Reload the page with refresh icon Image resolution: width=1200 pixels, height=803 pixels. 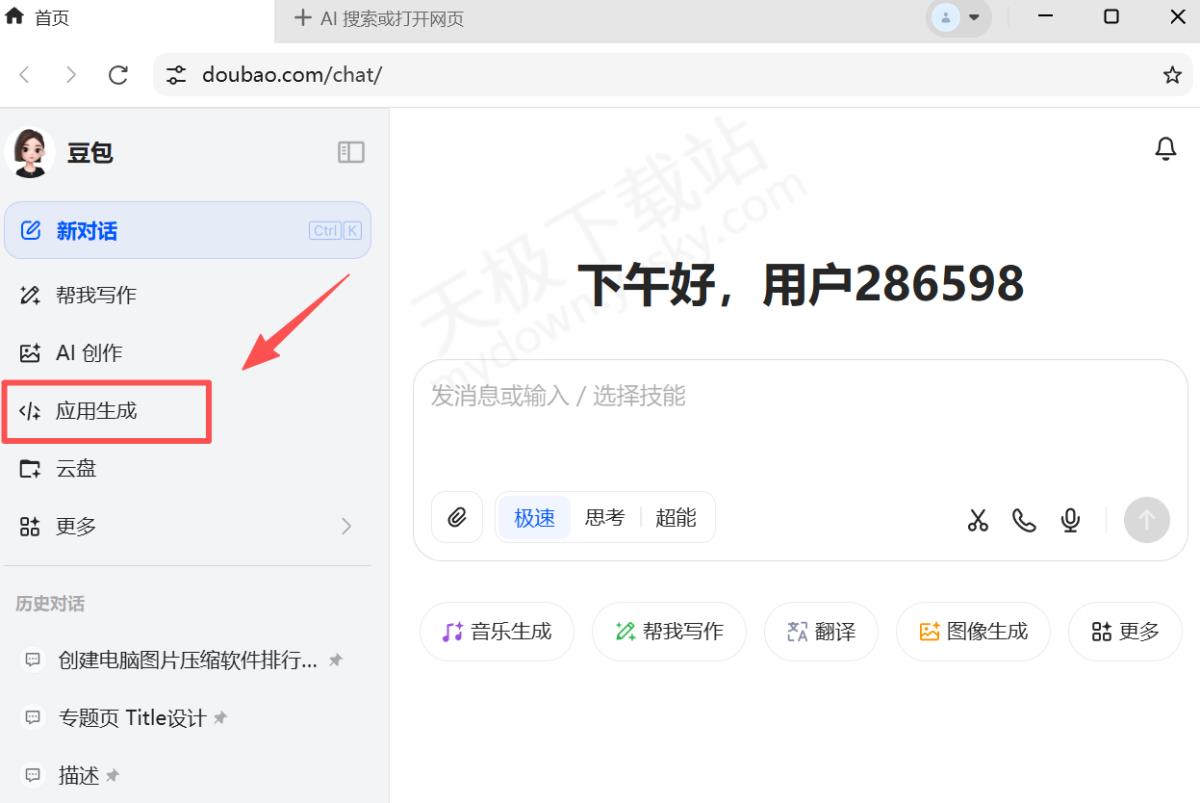pyautogui.click(x=118, y=75)
